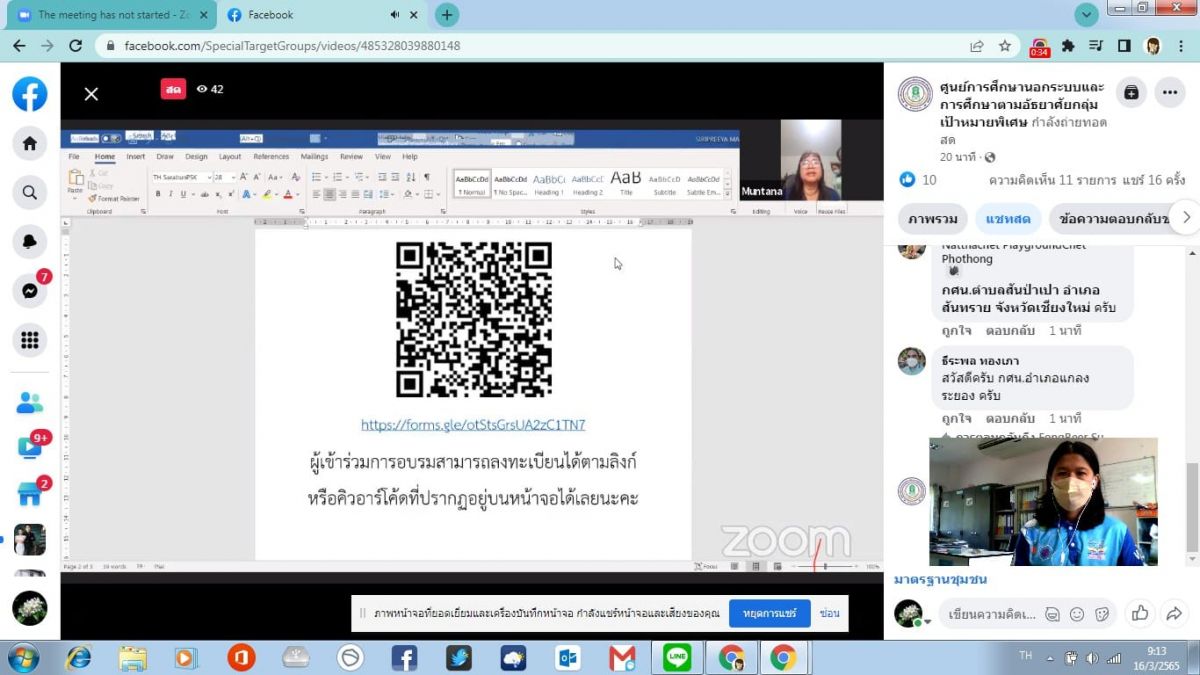Open Messenger from the left sidebar
Image resolution: width=1200 pixels, height=675 pixels.
(30, 291)
